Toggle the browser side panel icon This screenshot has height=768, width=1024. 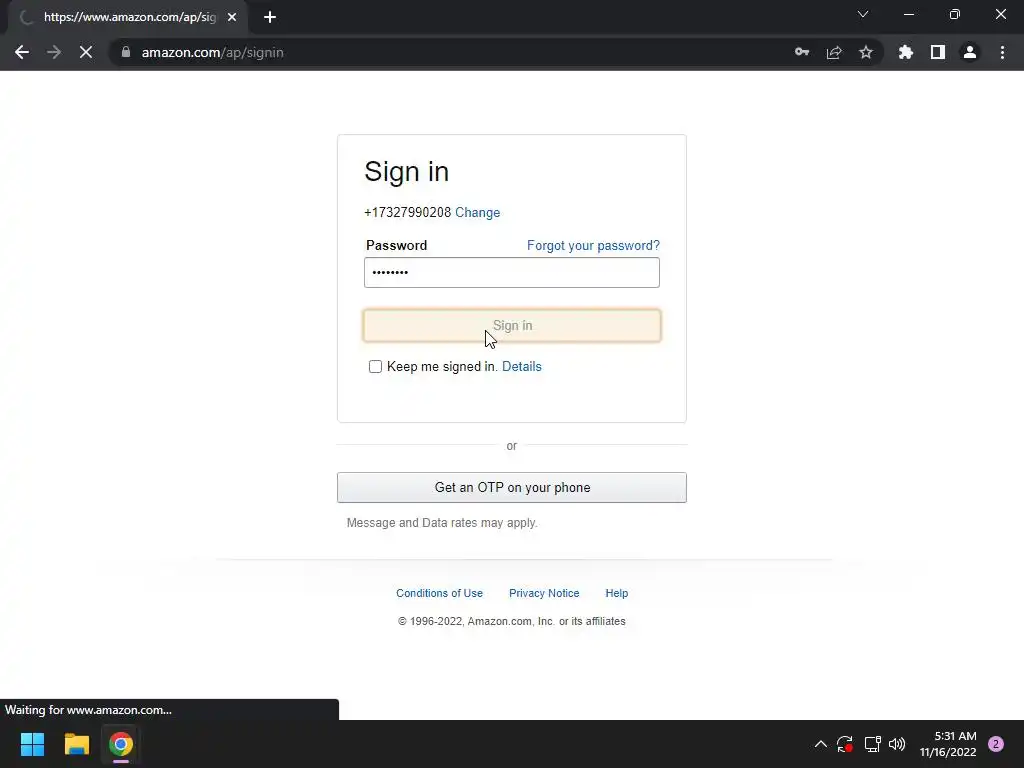938,52
